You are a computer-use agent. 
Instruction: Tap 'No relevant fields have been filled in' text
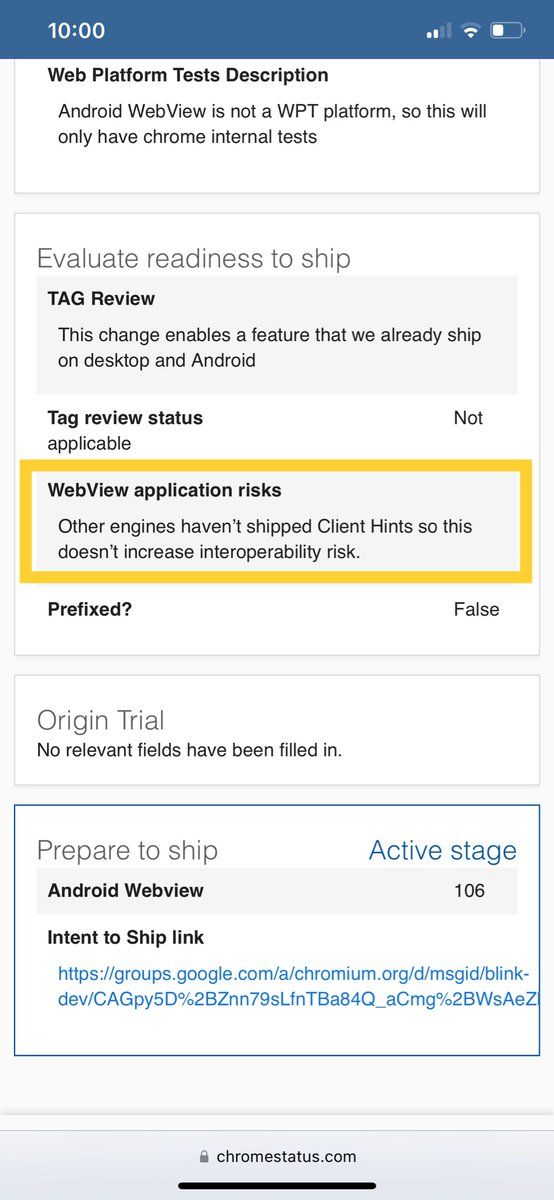click(x=189, y=749)
